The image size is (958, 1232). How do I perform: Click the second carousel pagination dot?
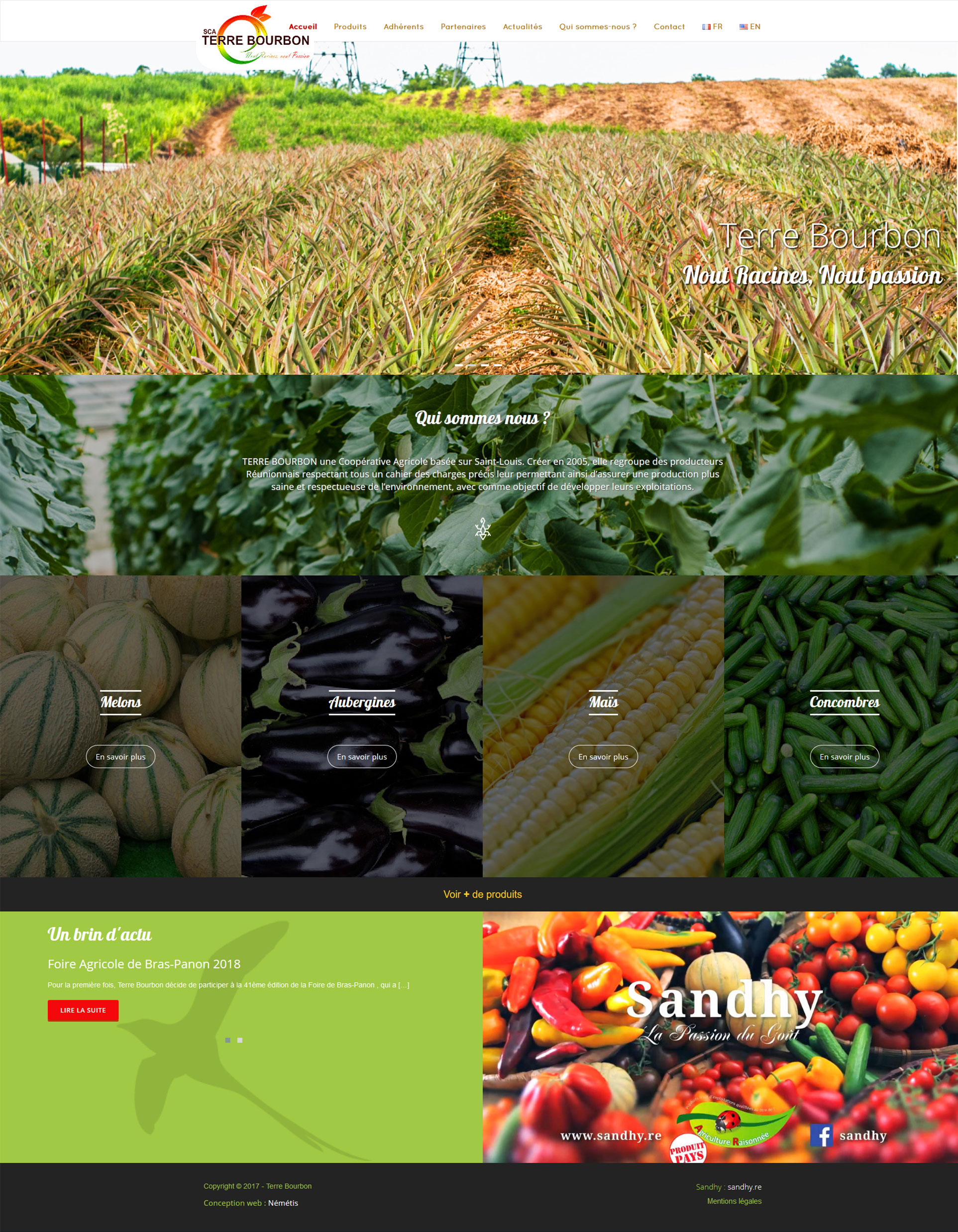pyautogui.click(x=243, y=1042)
